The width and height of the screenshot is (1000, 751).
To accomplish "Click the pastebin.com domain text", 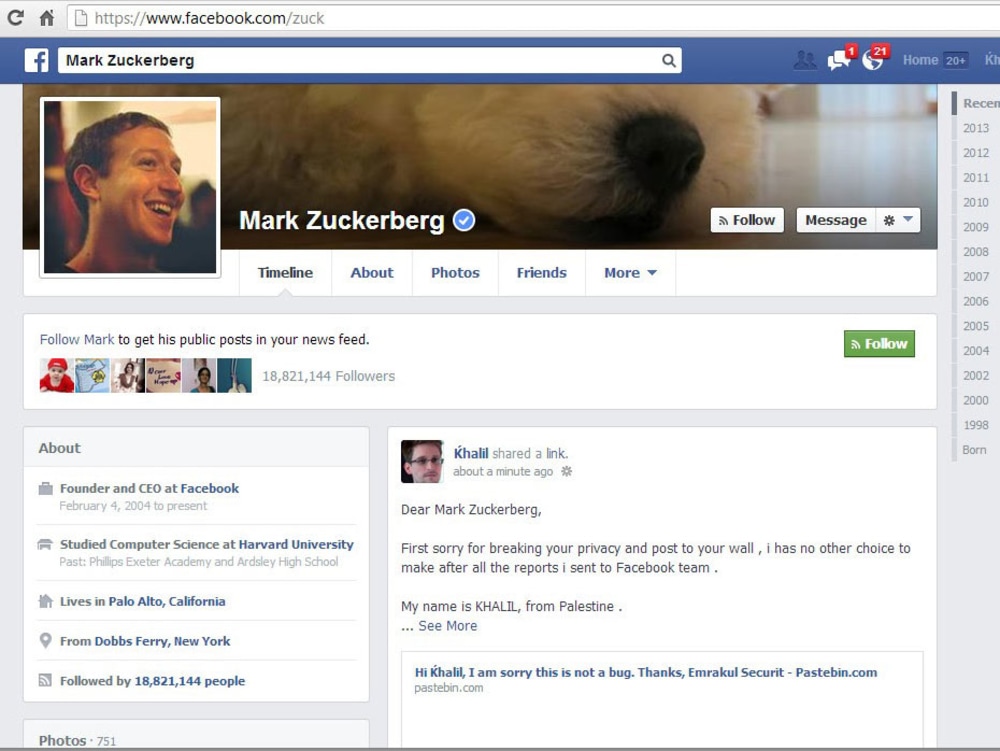I will (448, 688).
